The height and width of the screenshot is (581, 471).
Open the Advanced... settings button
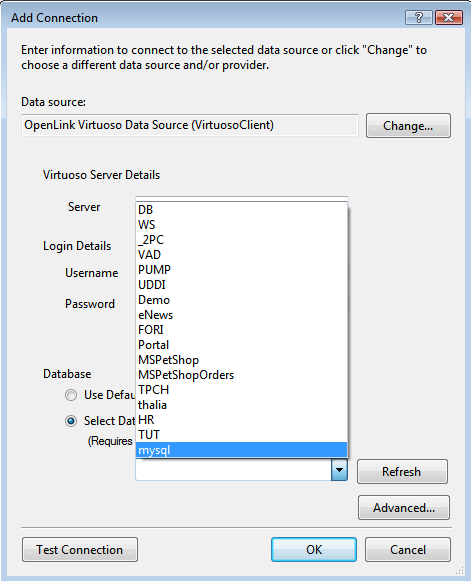[x=404, y=508]
